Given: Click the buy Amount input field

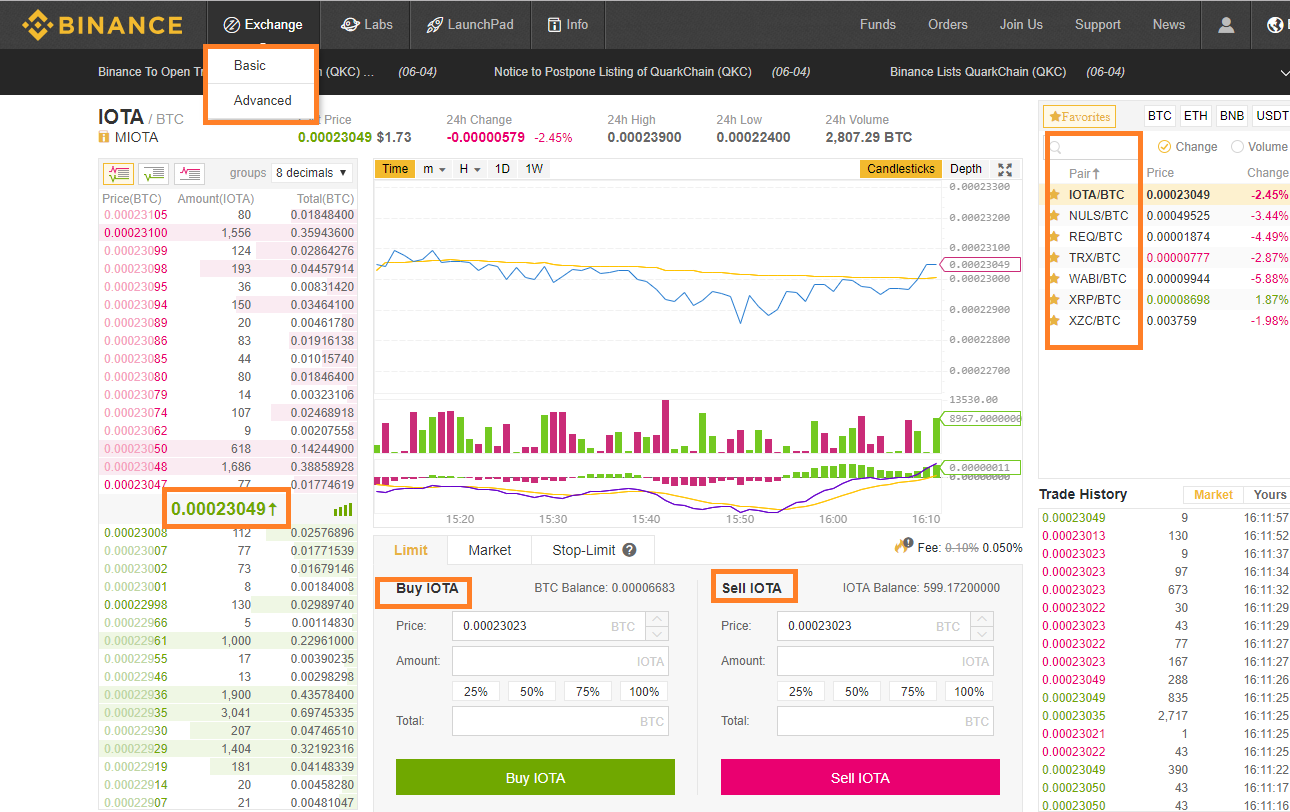Looking at the screenshot, I should coord(560,661).
